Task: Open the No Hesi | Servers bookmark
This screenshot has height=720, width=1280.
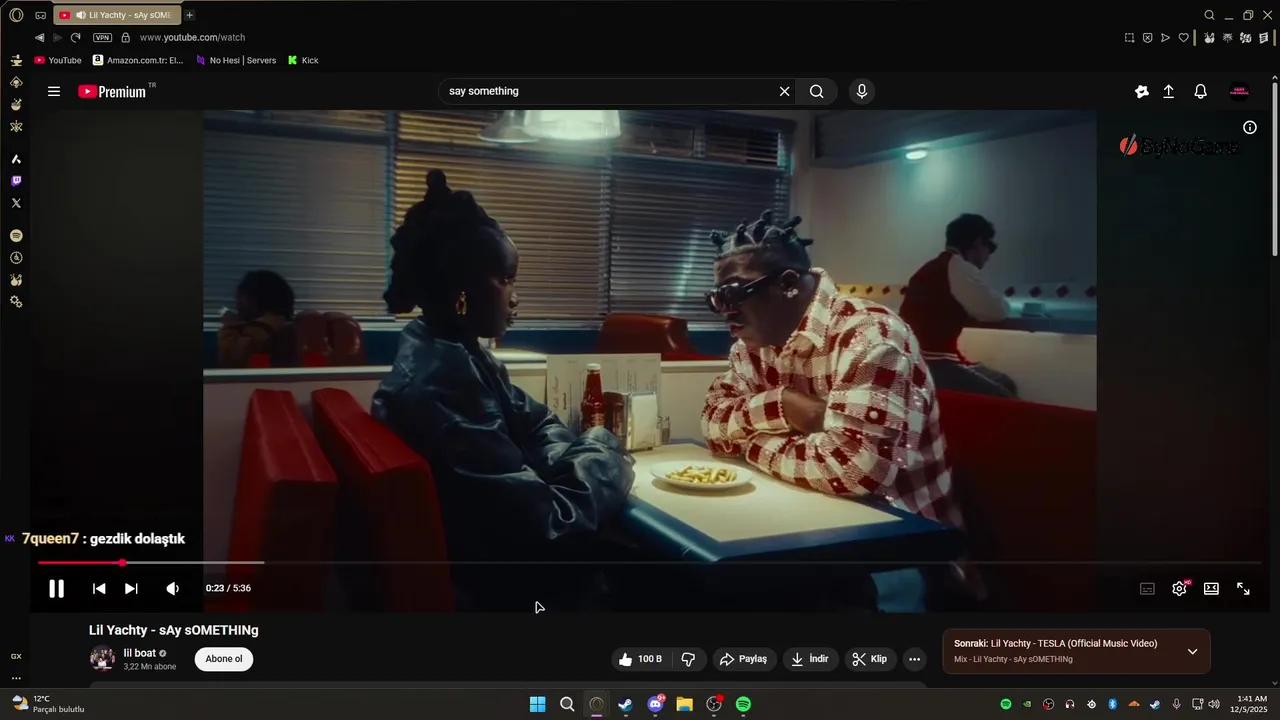Action: pyautogui.click(x=236, y=60)
